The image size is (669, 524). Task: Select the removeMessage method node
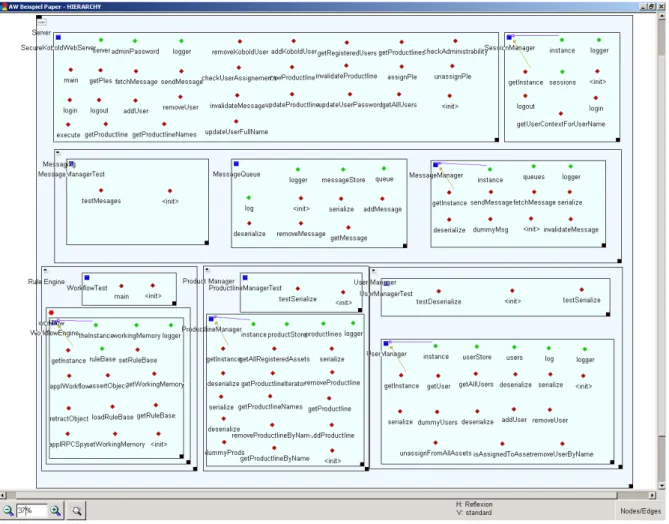pos(301,223)
